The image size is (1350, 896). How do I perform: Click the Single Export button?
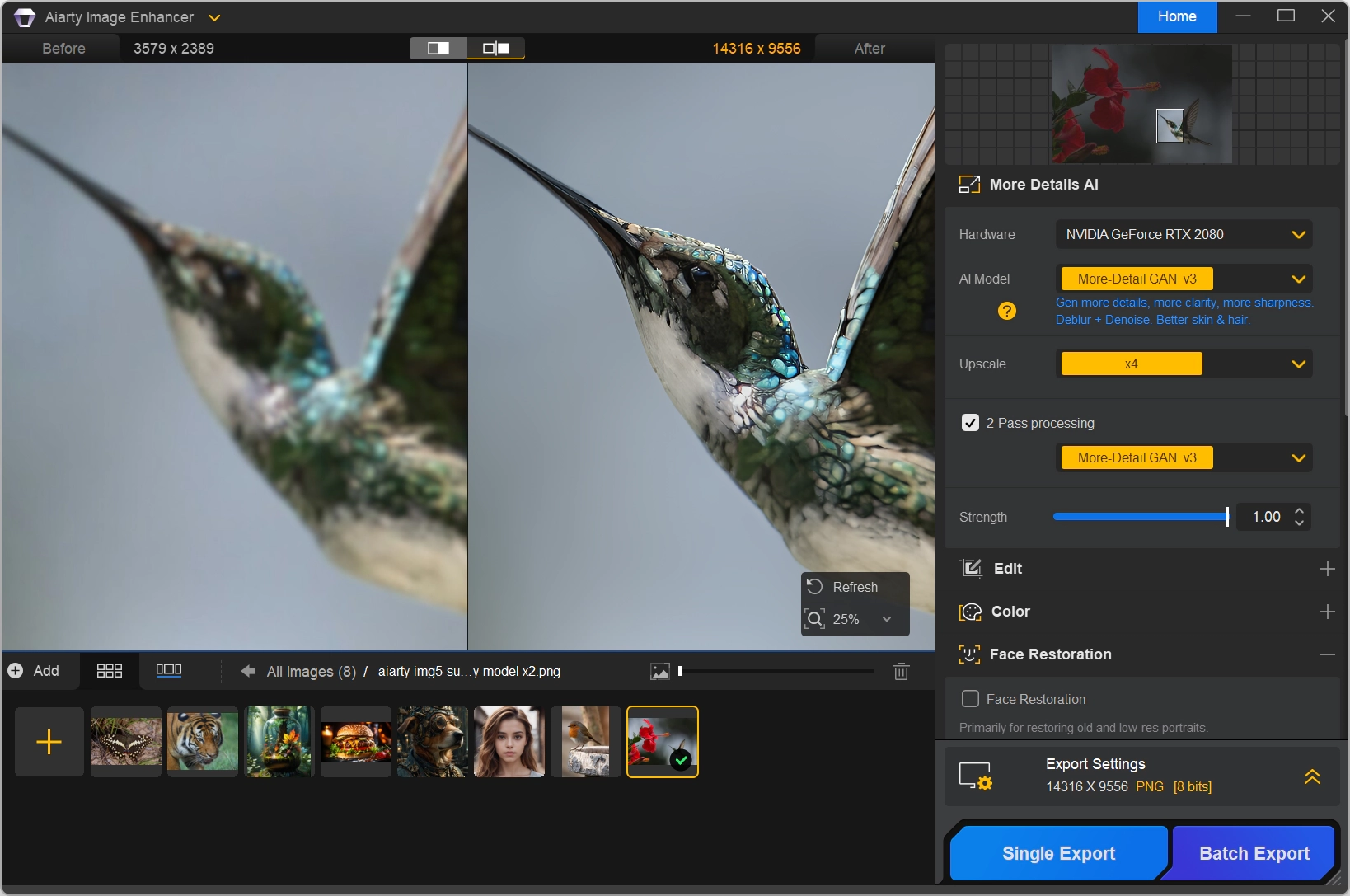[x=1058, y=853]
